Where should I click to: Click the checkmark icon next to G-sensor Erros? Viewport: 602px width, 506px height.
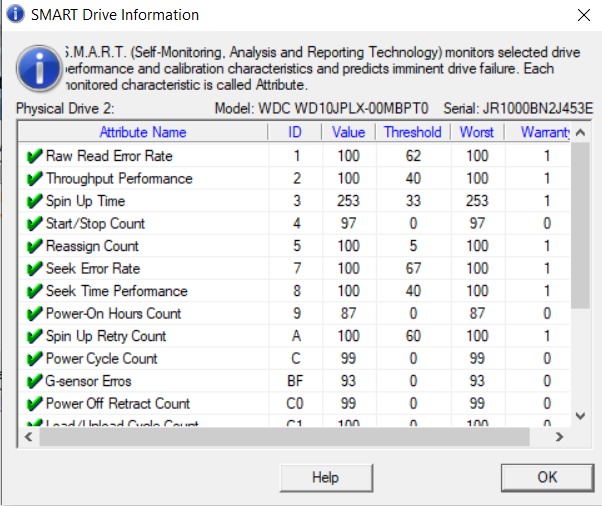pyautogui.click(x=34, y=381)
